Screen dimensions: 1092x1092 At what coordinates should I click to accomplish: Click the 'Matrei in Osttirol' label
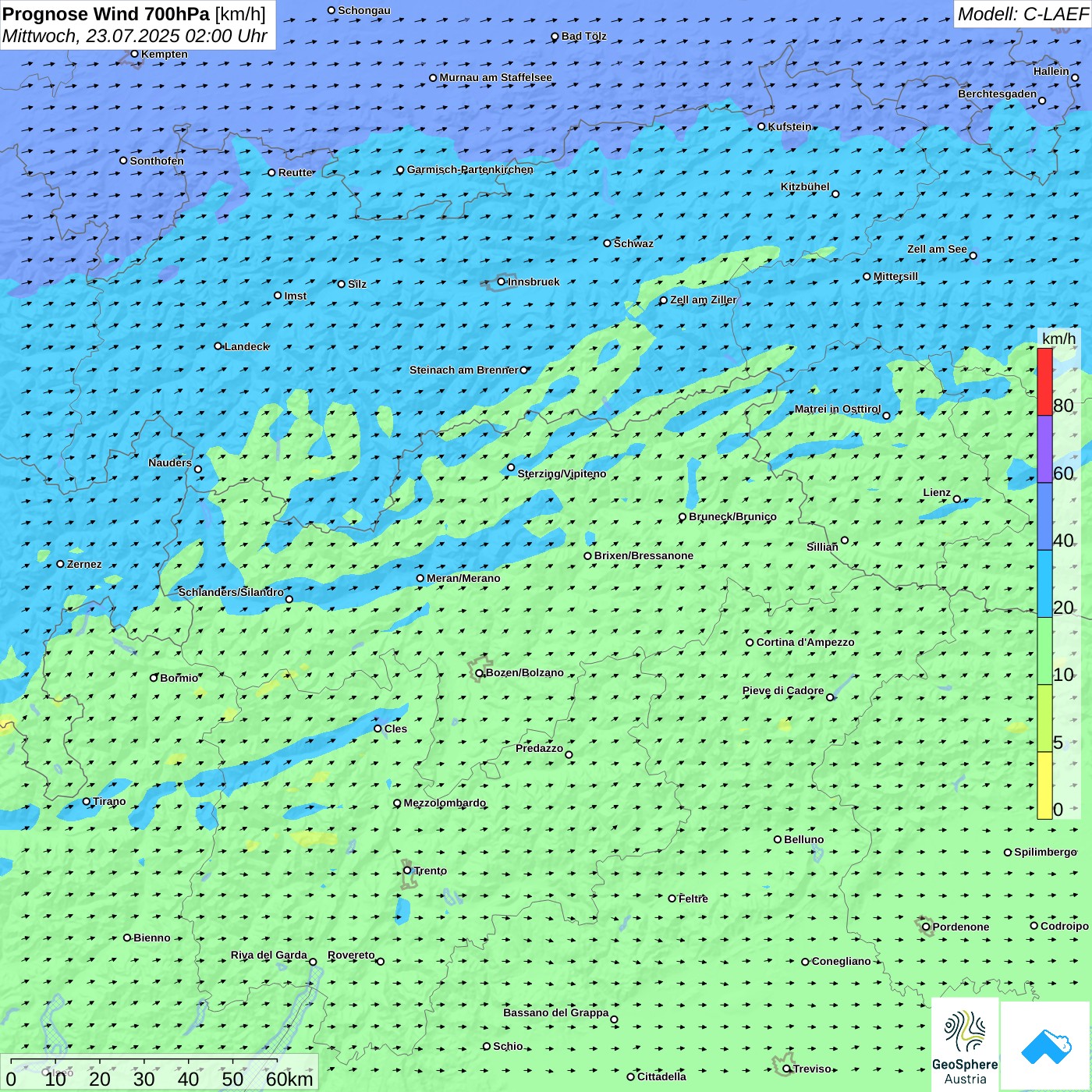[x=838, y=409]
